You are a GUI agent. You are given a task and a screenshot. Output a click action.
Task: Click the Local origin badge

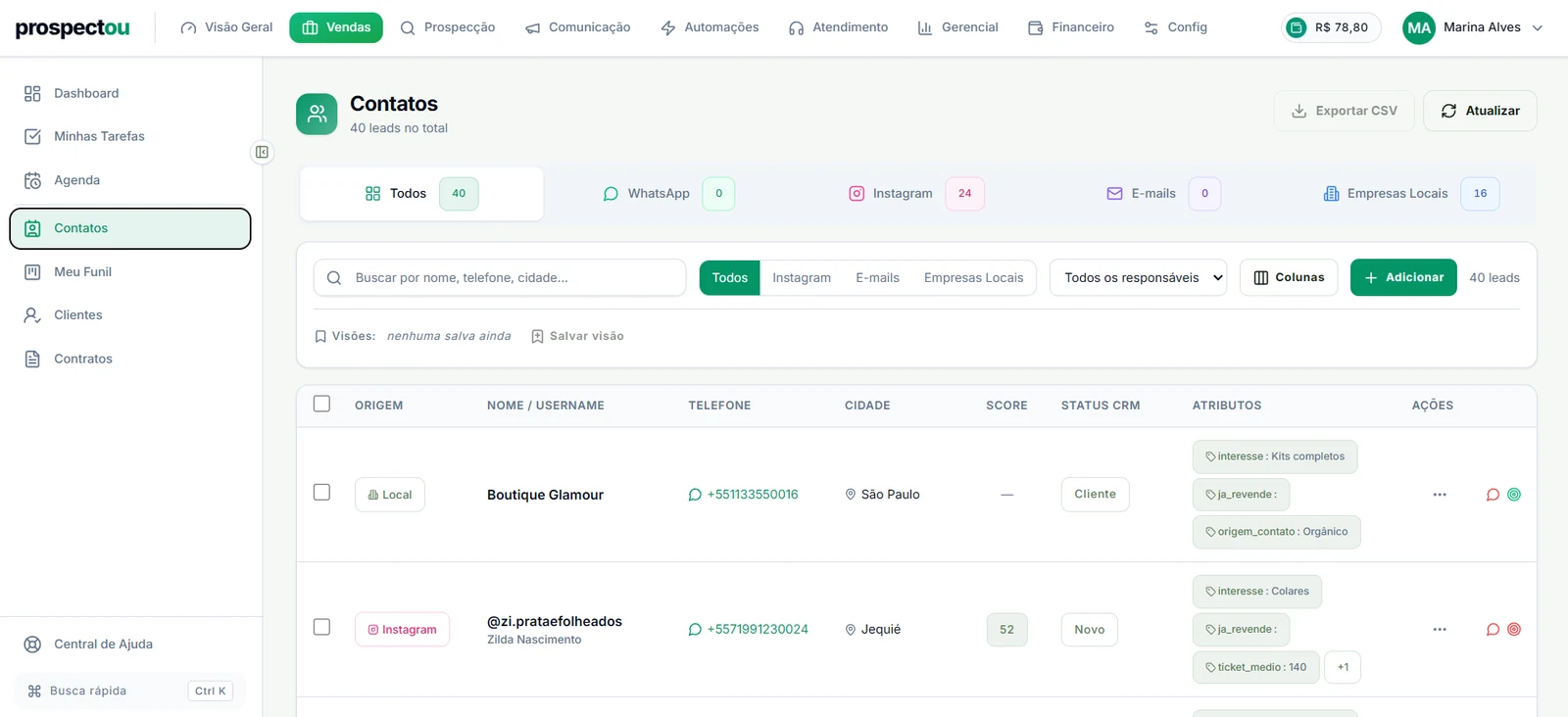click(x=390, y=495)
